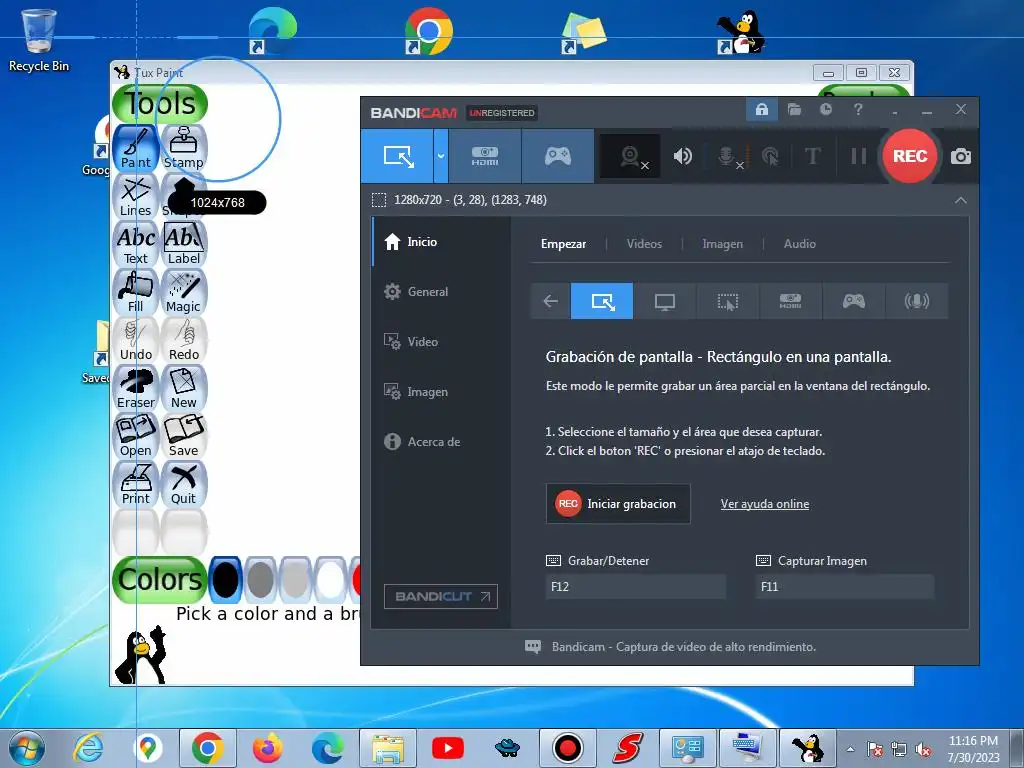This screenshot has width=1024, height=768.
Task: Open Recycle Bin on desktop
Action: 38,40
